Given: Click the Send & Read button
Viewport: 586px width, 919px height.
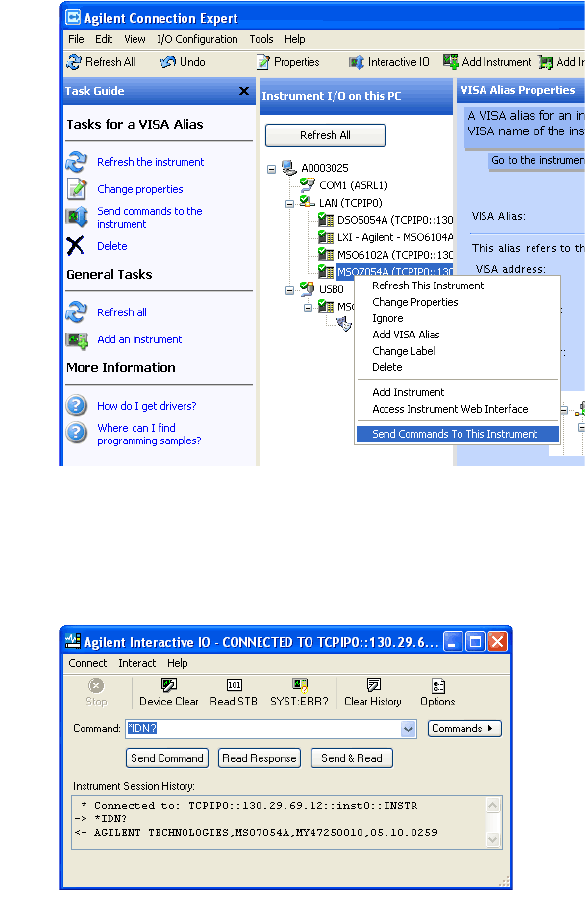Looking at the screenshot, I should [352, 758].
